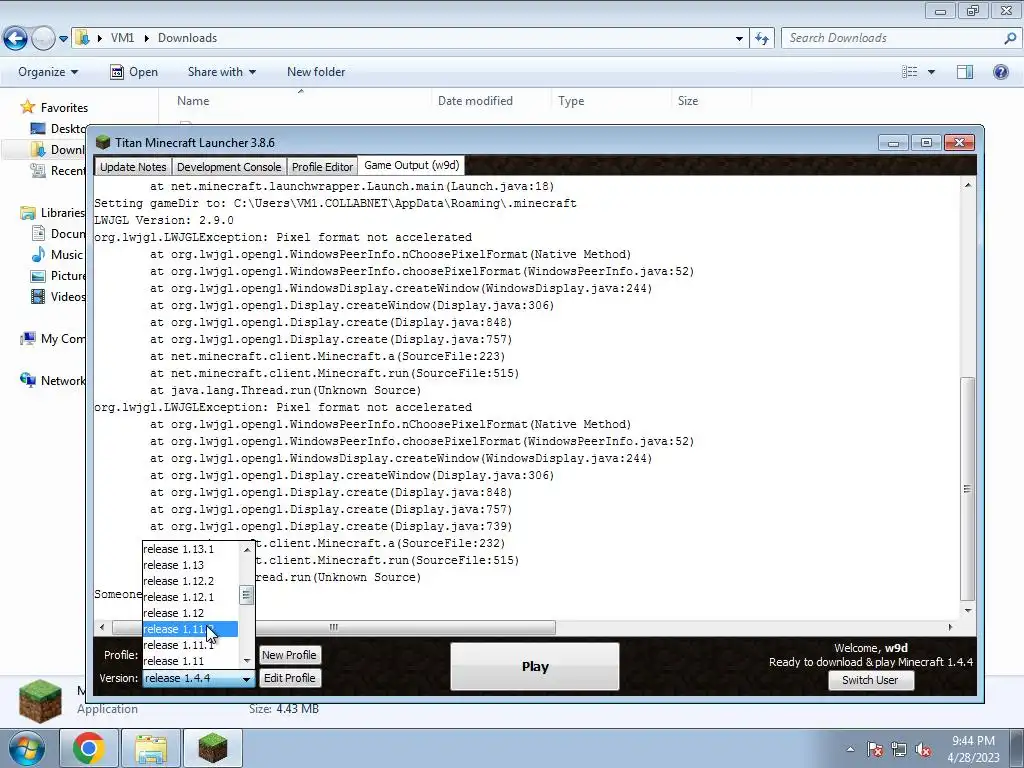Choose release 1.12.2 from version list
Viewport: 1024px width, 768px height.
(190, 581)
